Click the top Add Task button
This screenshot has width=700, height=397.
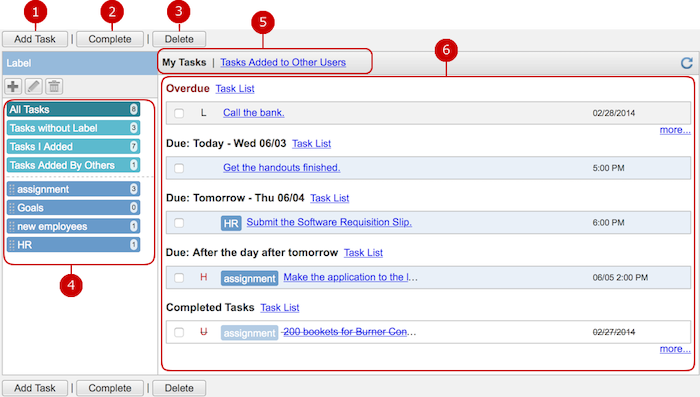coord(35,39)
